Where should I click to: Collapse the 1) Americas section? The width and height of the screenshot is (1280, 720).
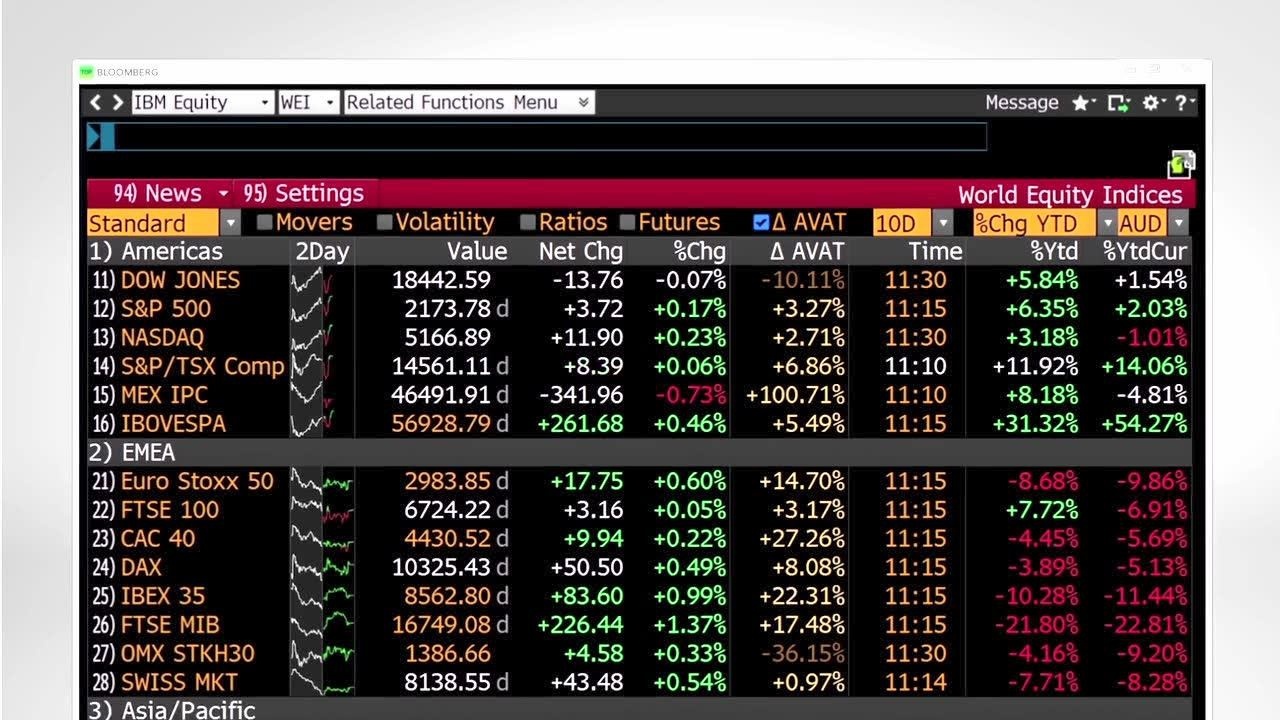(156, 251)
